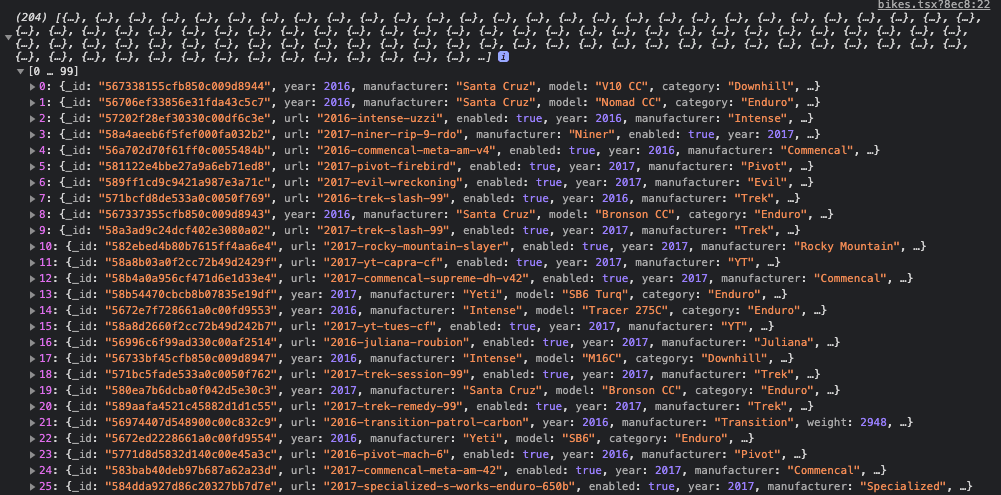
Task: Click manufacturer value "Rocky Mountain" in row 10
Action: (847, 246)
